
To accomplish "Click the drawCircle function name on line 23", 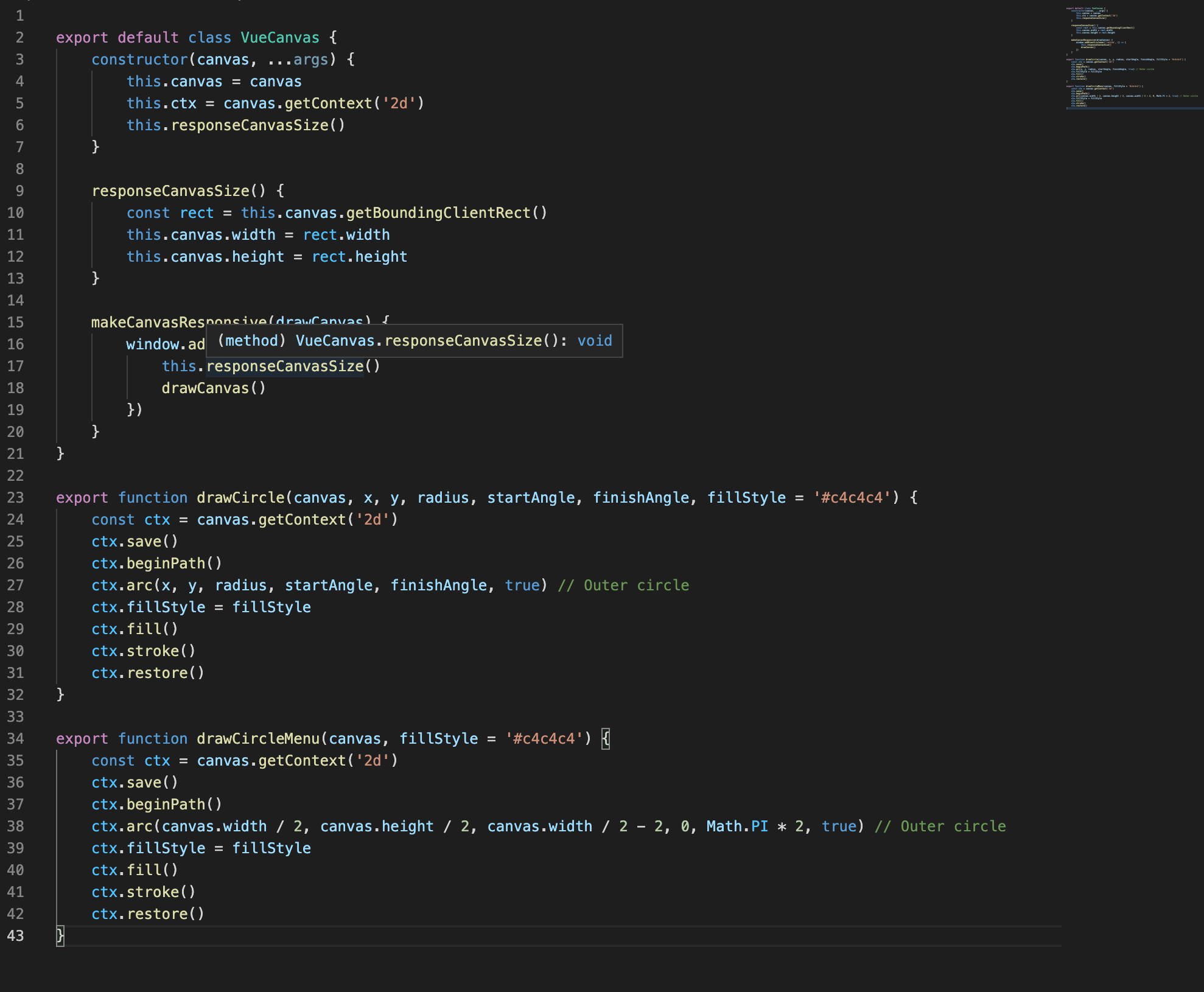I will (240, 498).
